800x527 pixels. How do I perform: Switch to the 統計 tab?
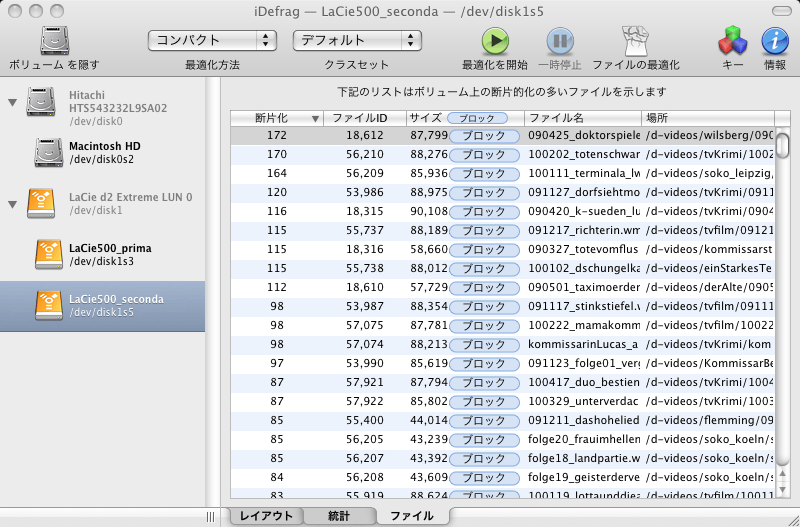click(339, 516)
